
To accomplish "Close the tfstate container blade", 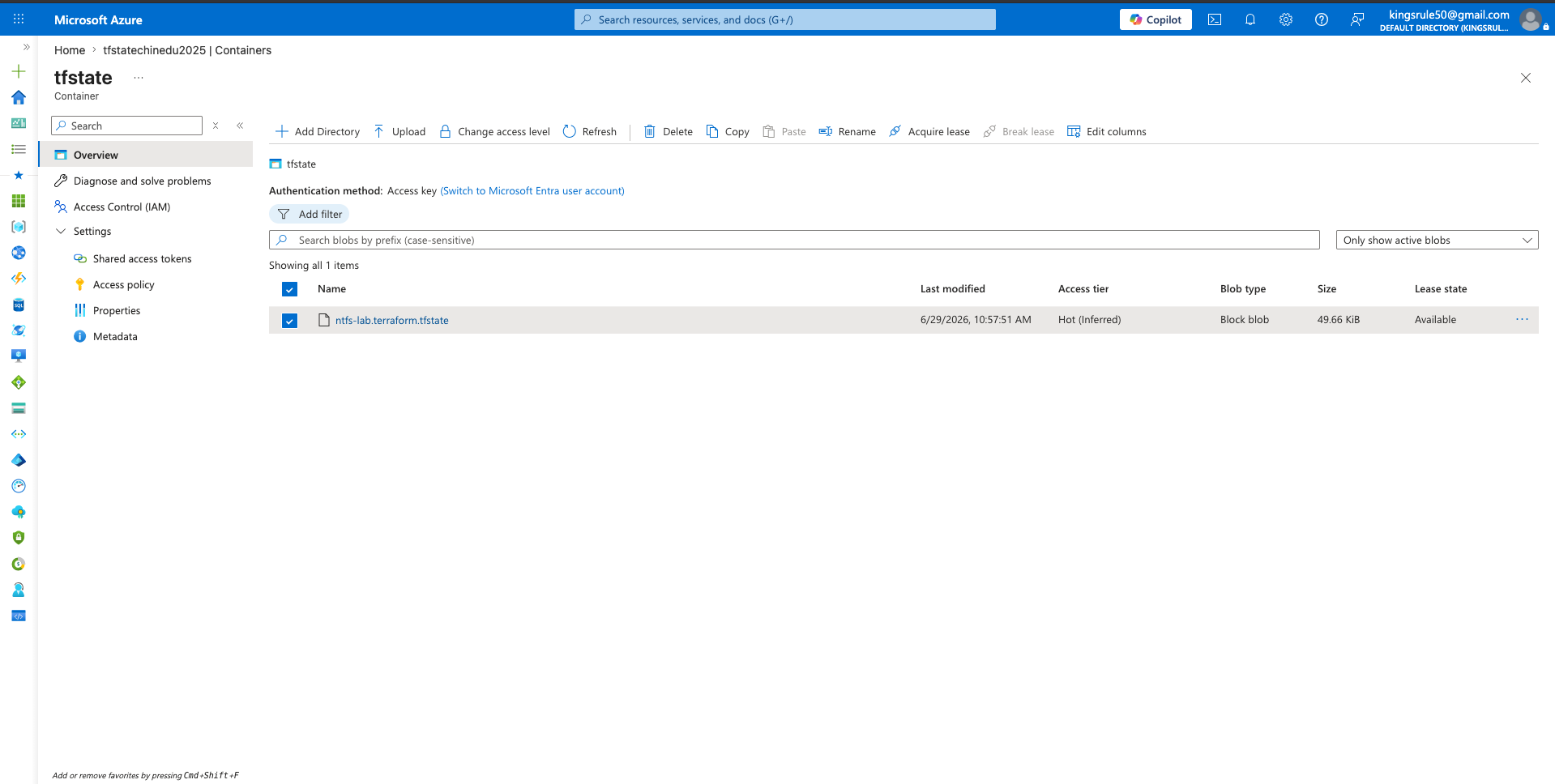I will [1526, 78].
